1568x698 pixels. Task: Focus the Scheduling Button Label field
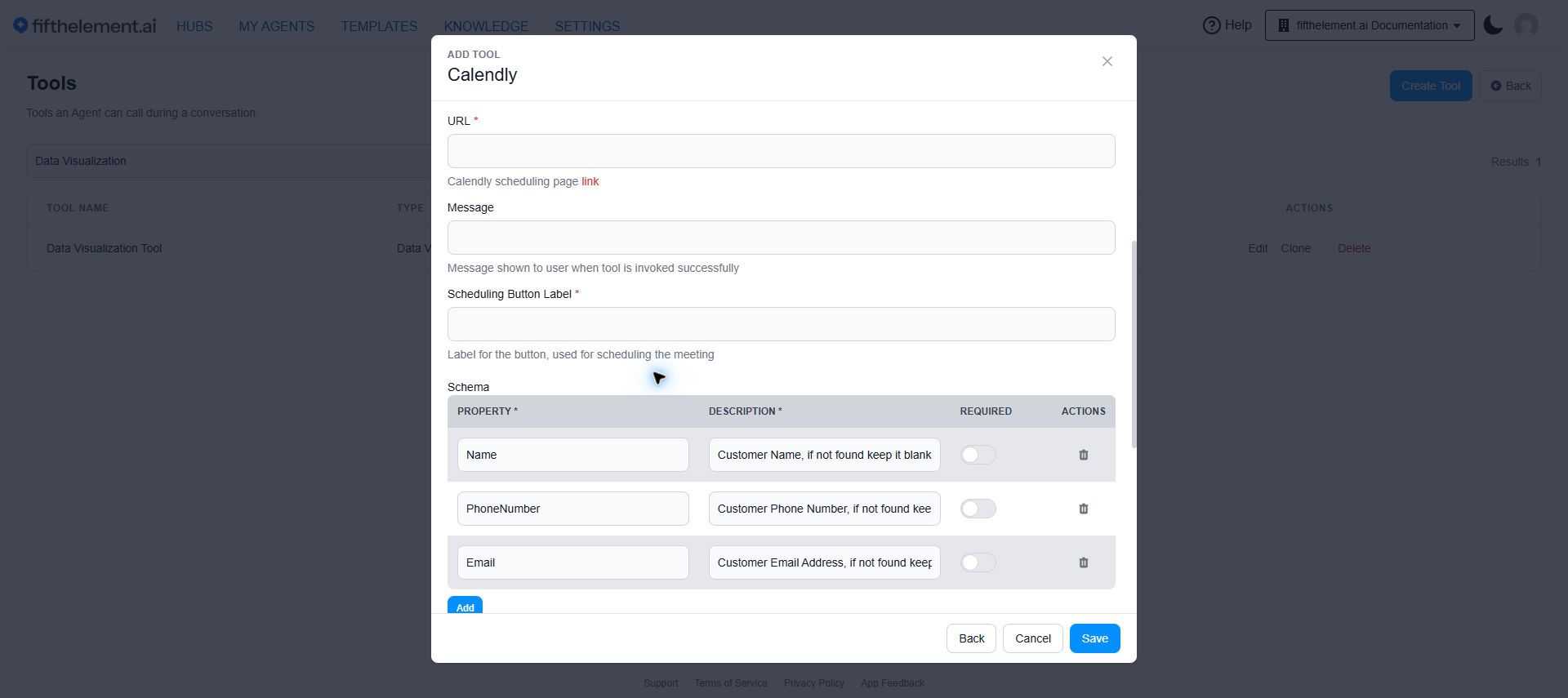click(x=781, y=324)
